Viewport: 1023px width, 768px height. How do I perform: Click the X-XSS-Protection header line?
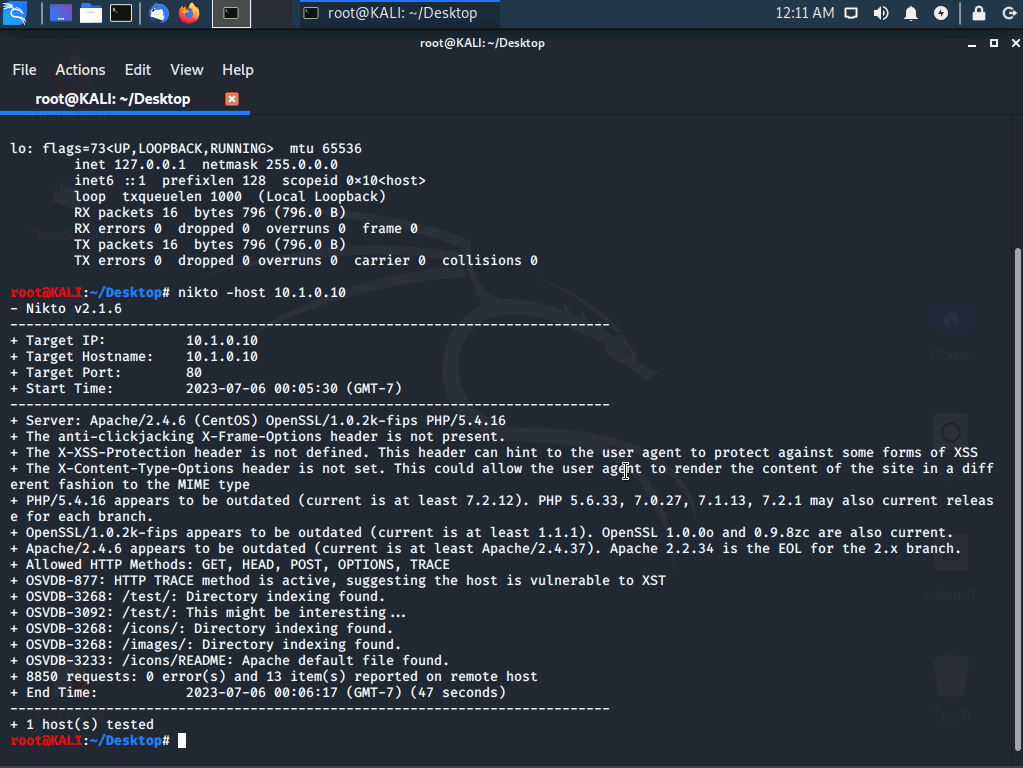pyautogui.click(x=494, y=453)
